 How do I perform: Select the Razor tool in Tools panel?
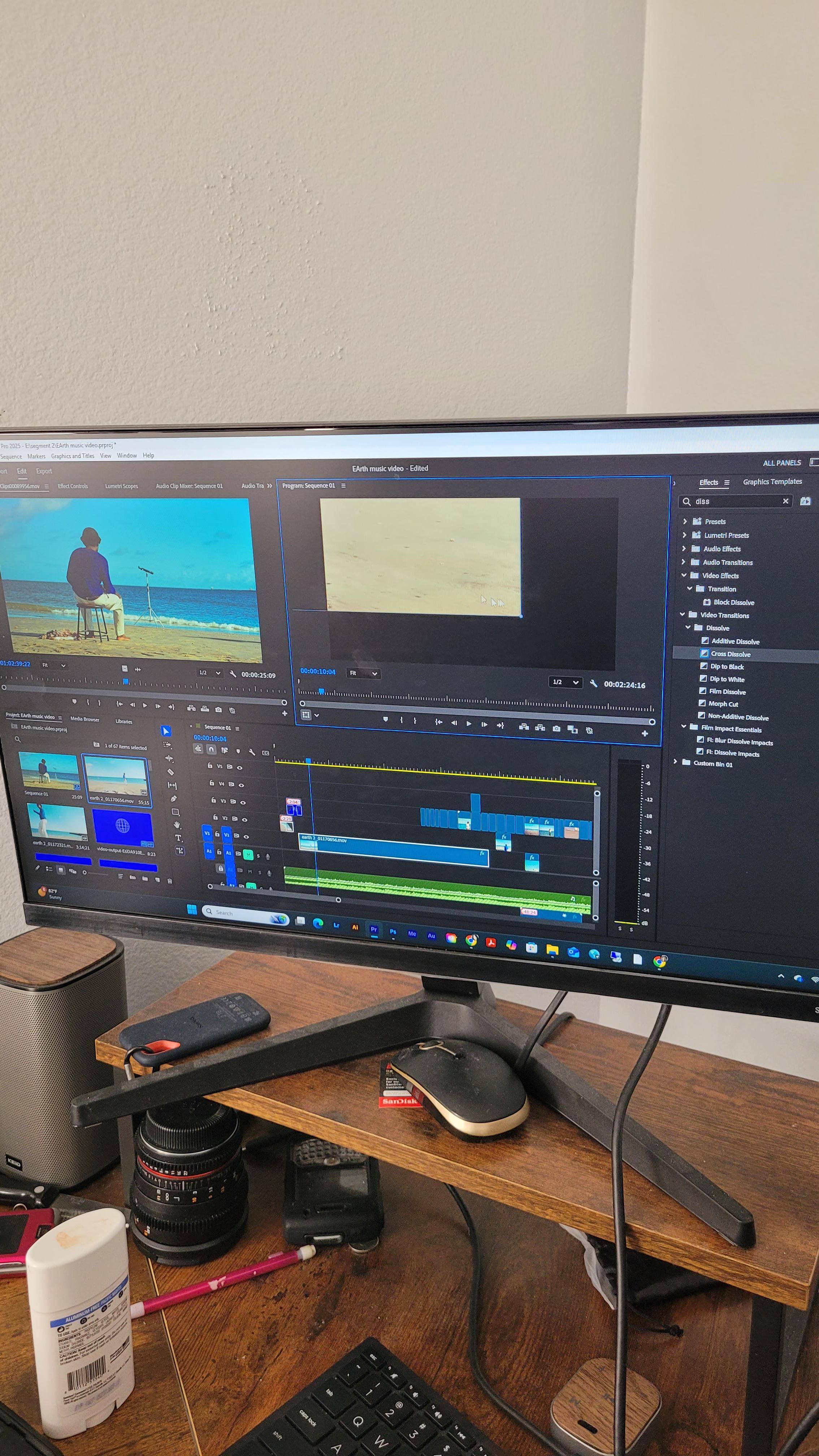171,772
